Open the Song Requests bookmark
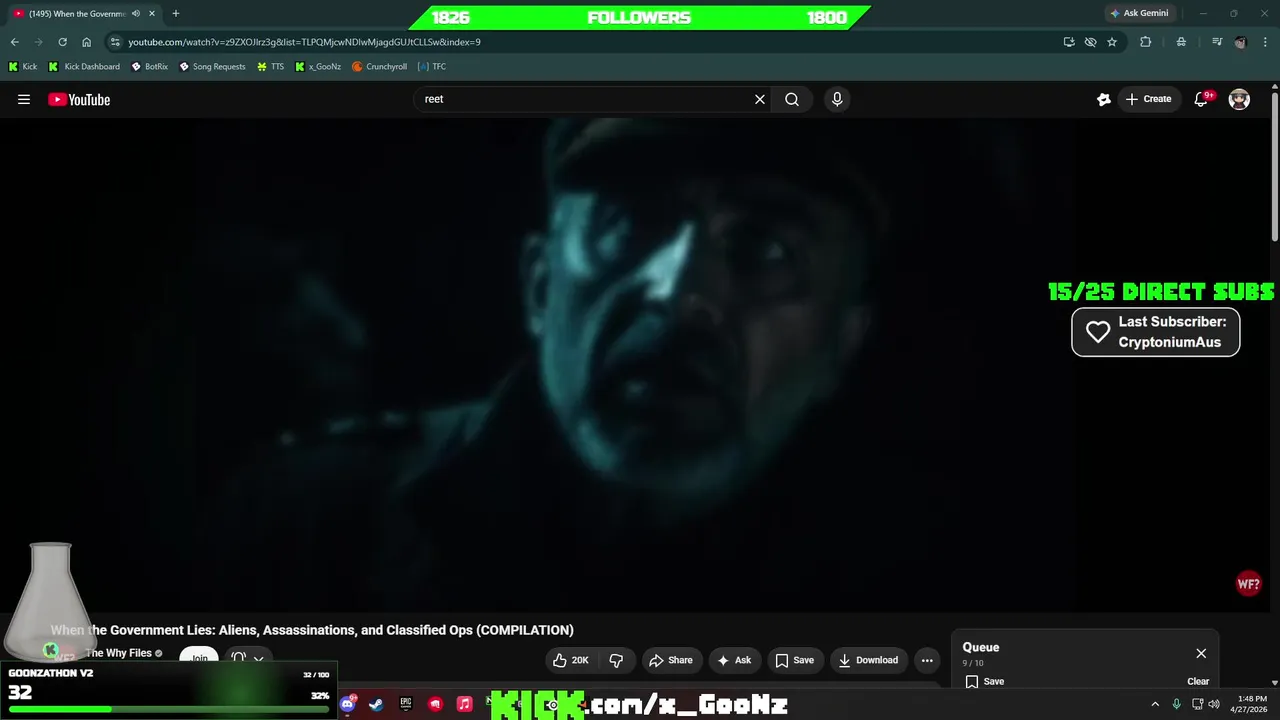The height and width of the screenshot is (720, 1280). coord(212,67)
